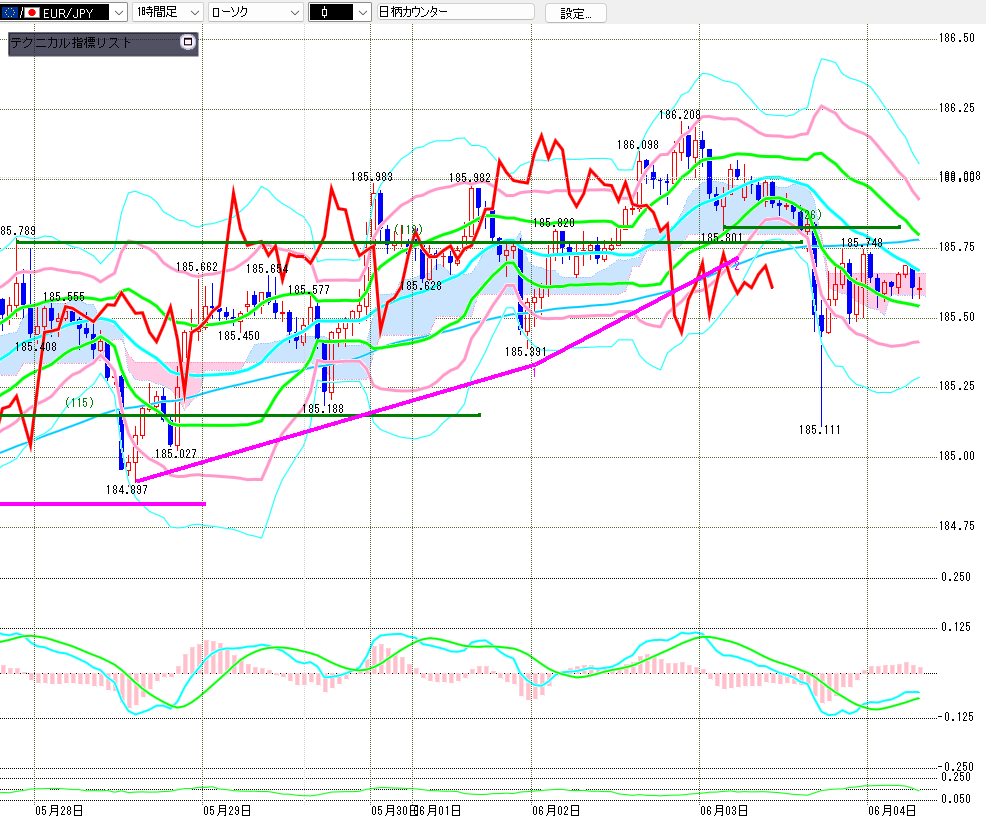Viewport: 986px width, 819px height.
Task: Select the 185.983 price label
Action: coord(372,177)
